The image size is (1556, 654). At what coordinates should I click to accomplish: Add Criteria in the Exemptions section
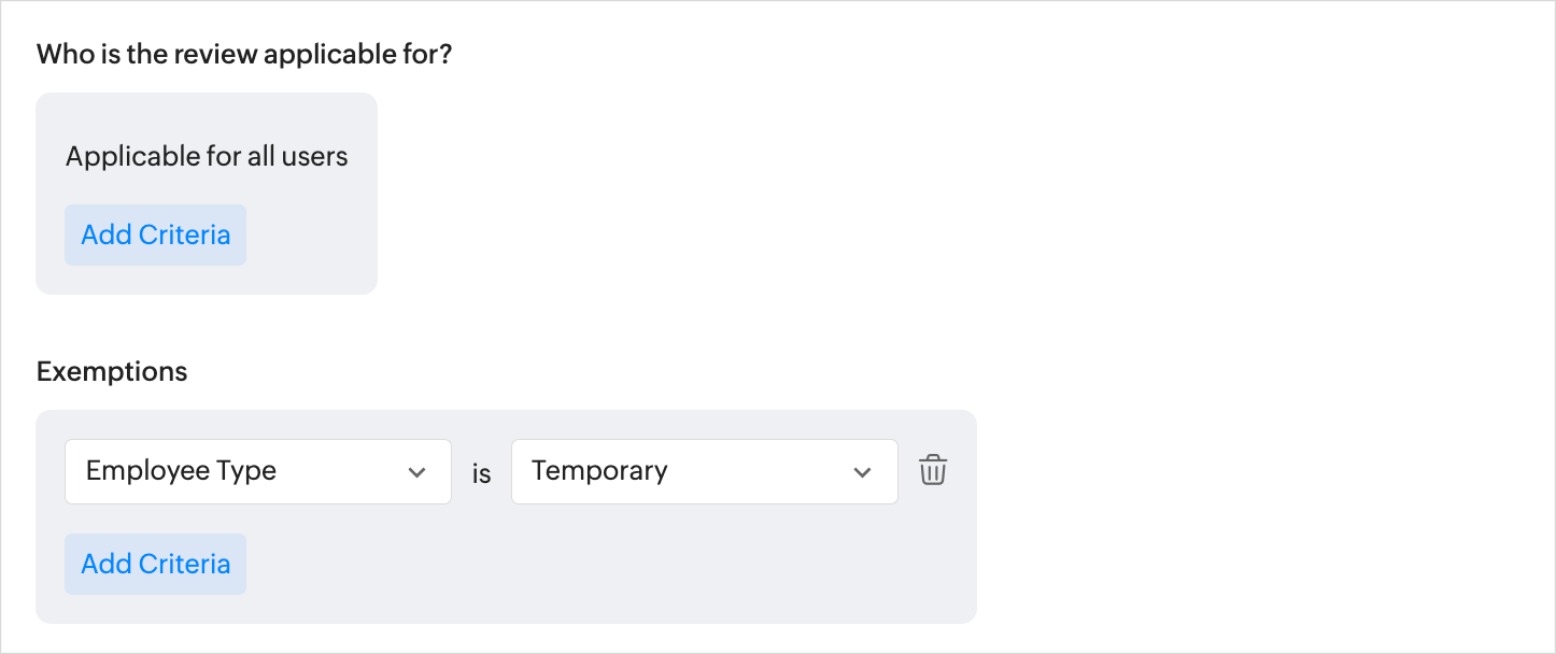[x=155, y=564]
